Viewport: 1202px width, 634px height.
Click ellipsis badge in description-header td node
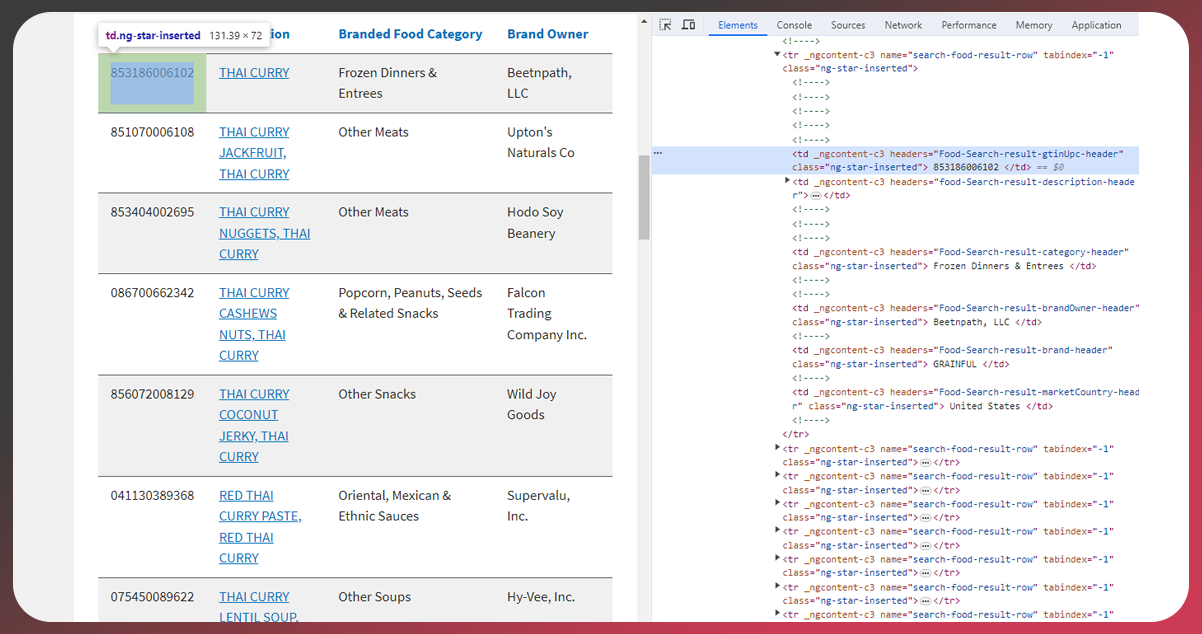pyautogui.click(x=815, y=196)
